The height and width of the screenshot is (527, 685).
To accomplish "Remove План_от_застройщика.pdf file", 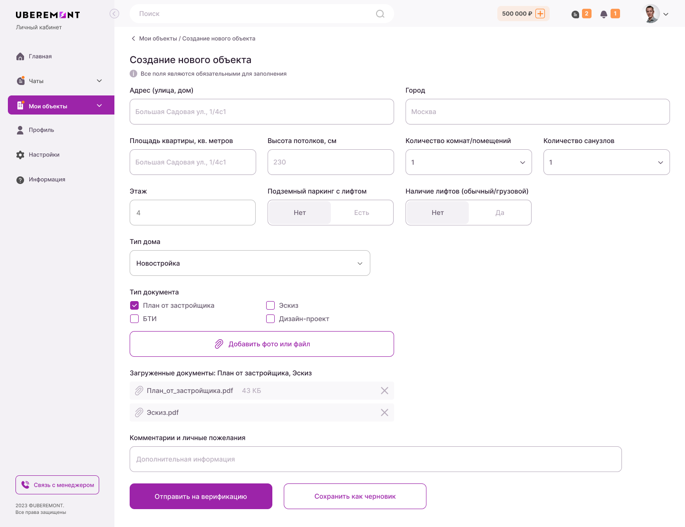I will coord(384,391).
